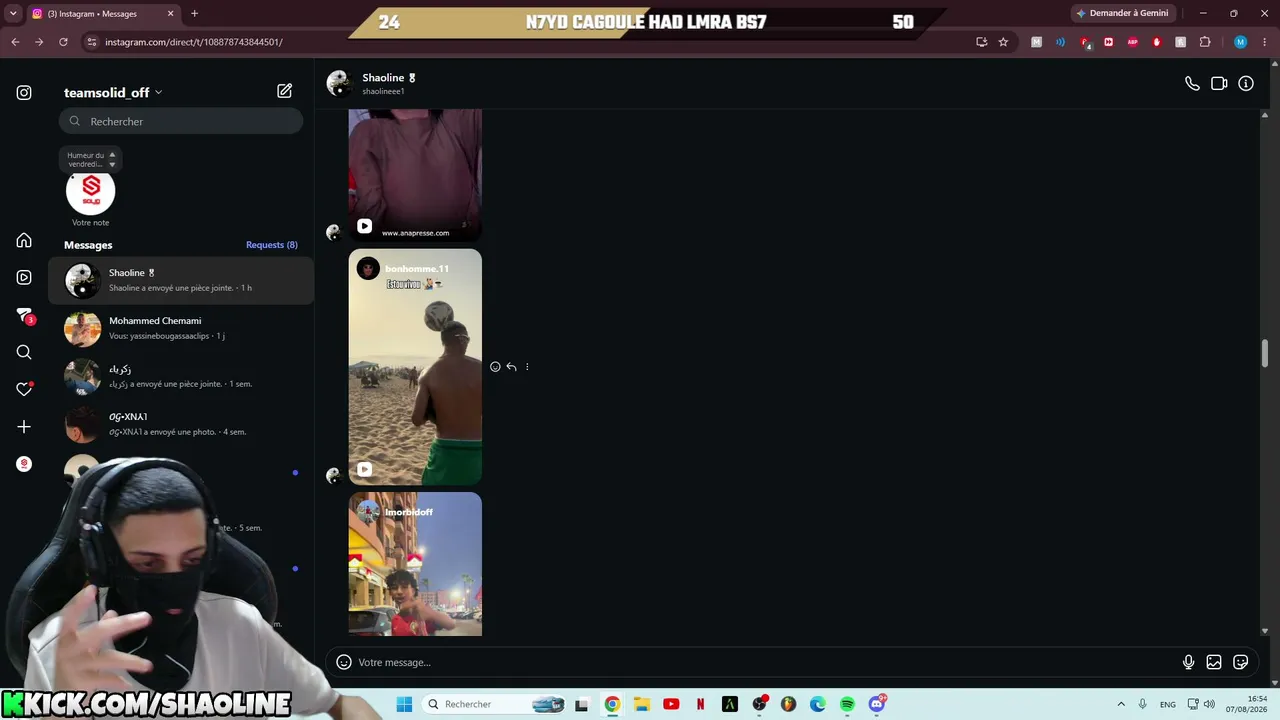Open sticker or GIF picker icon

coord(1241,662)
